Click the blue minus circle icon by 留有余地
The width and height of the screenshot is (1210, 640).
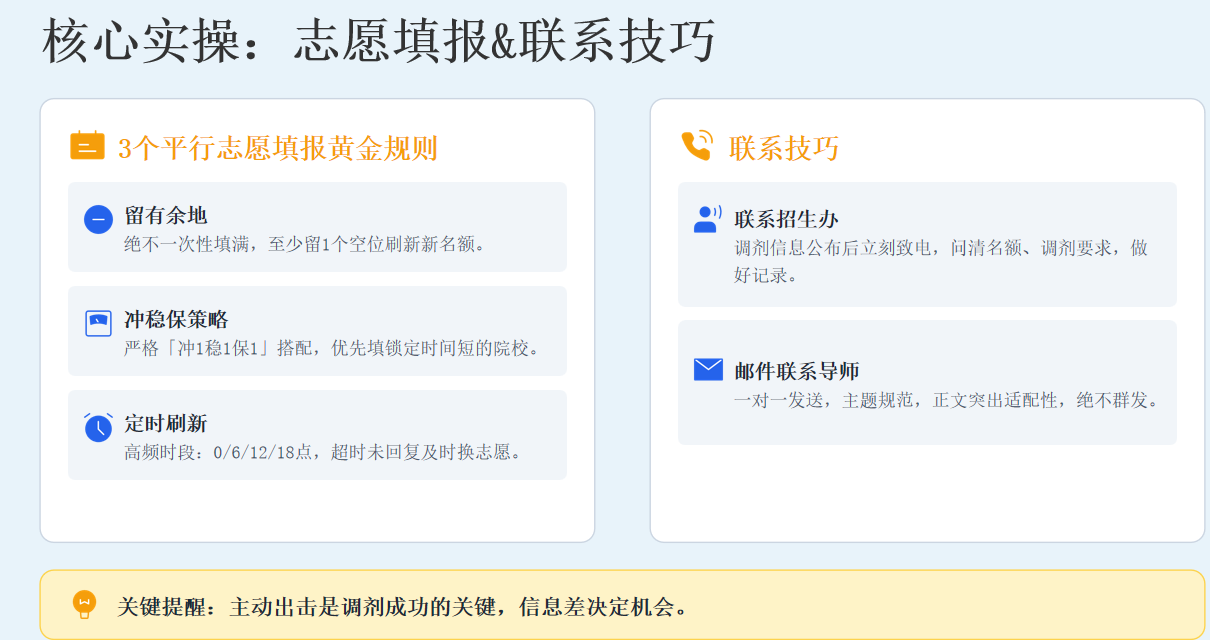(x=98, y=219)
